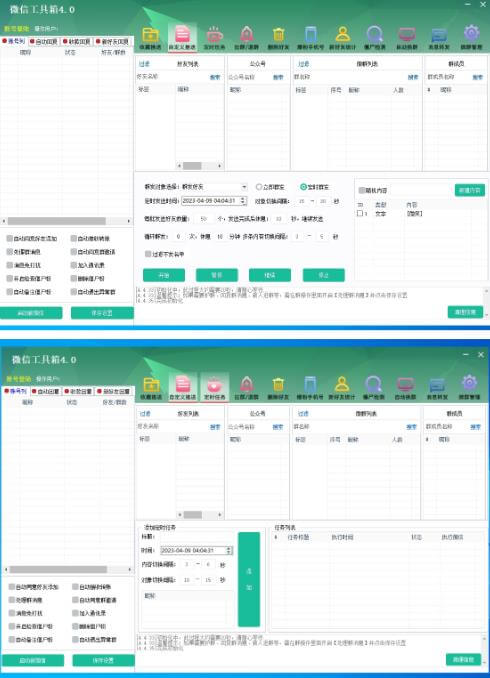This screenshot has width=490, height=678.
Task: Open purple gear management icon, upper window
Action: click(471, 37)
